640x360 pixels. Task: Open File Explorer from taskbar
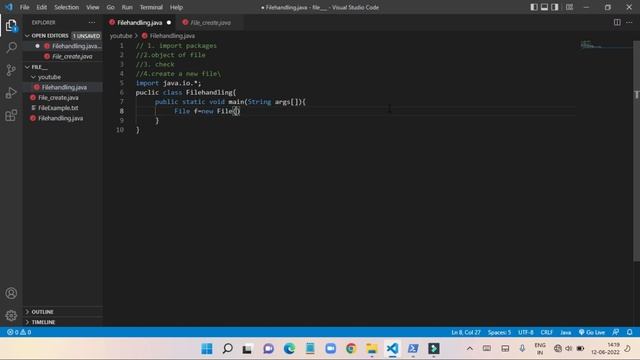[371, 349]
